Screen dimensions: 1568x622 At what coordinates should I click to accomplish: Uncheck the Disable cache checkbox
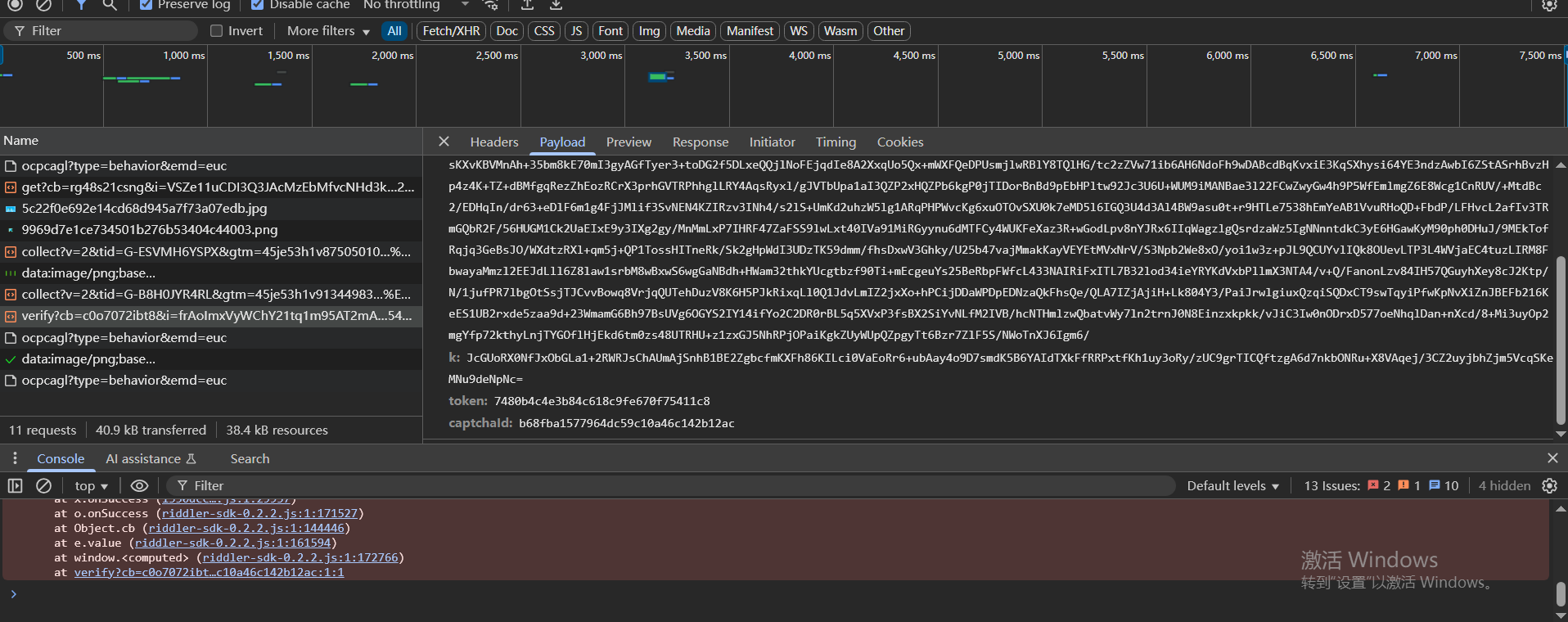click(257, 5)
